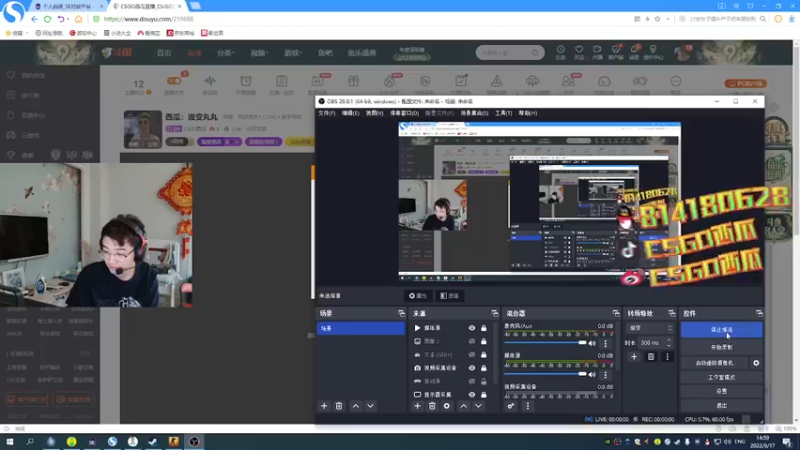Show the 文本 (GDI+) source with its eye icon
This screenshot has width=800, height=450.
click(472, 355)
